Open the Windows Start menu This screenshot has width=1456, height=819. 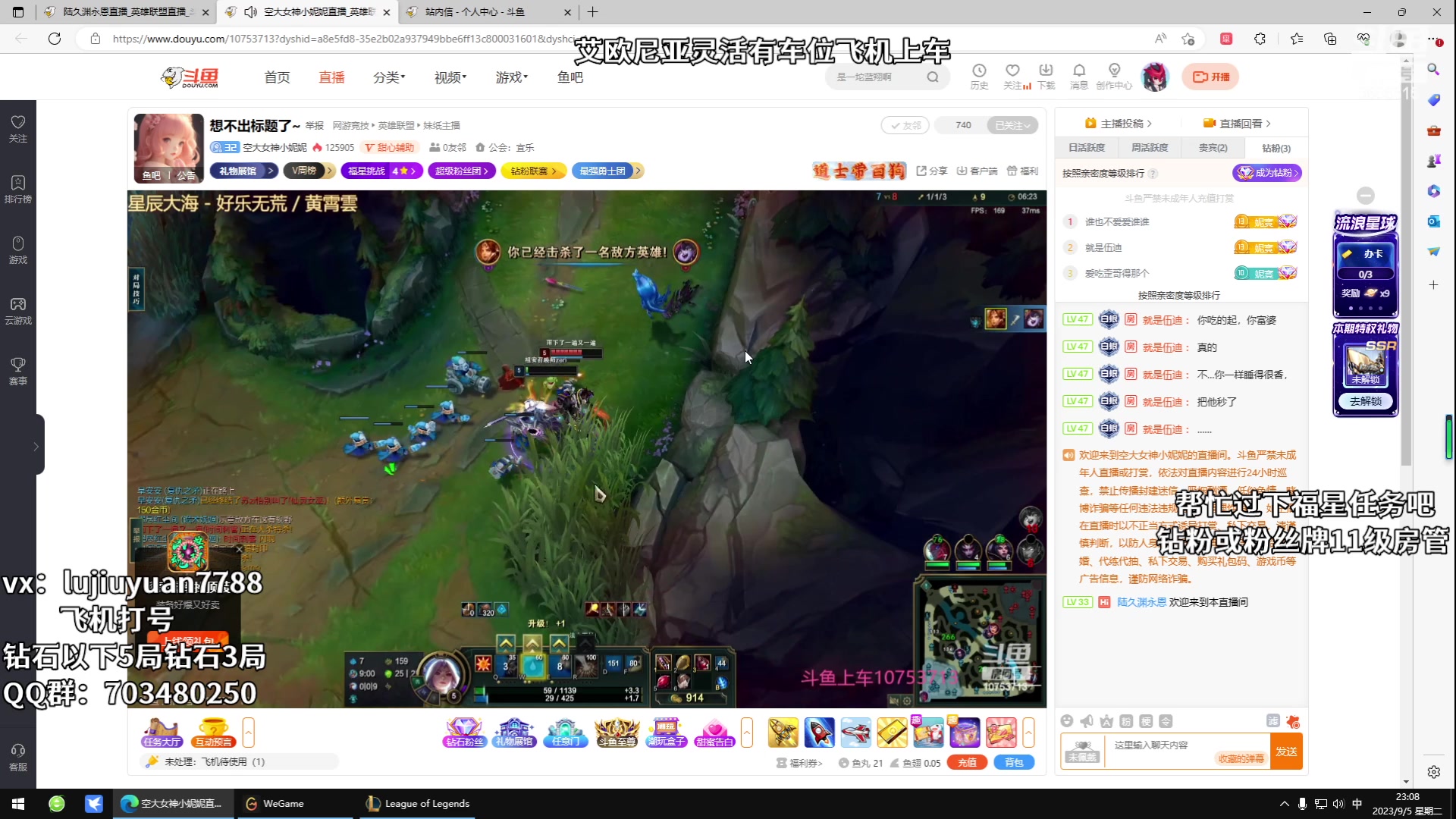point(18,804)
